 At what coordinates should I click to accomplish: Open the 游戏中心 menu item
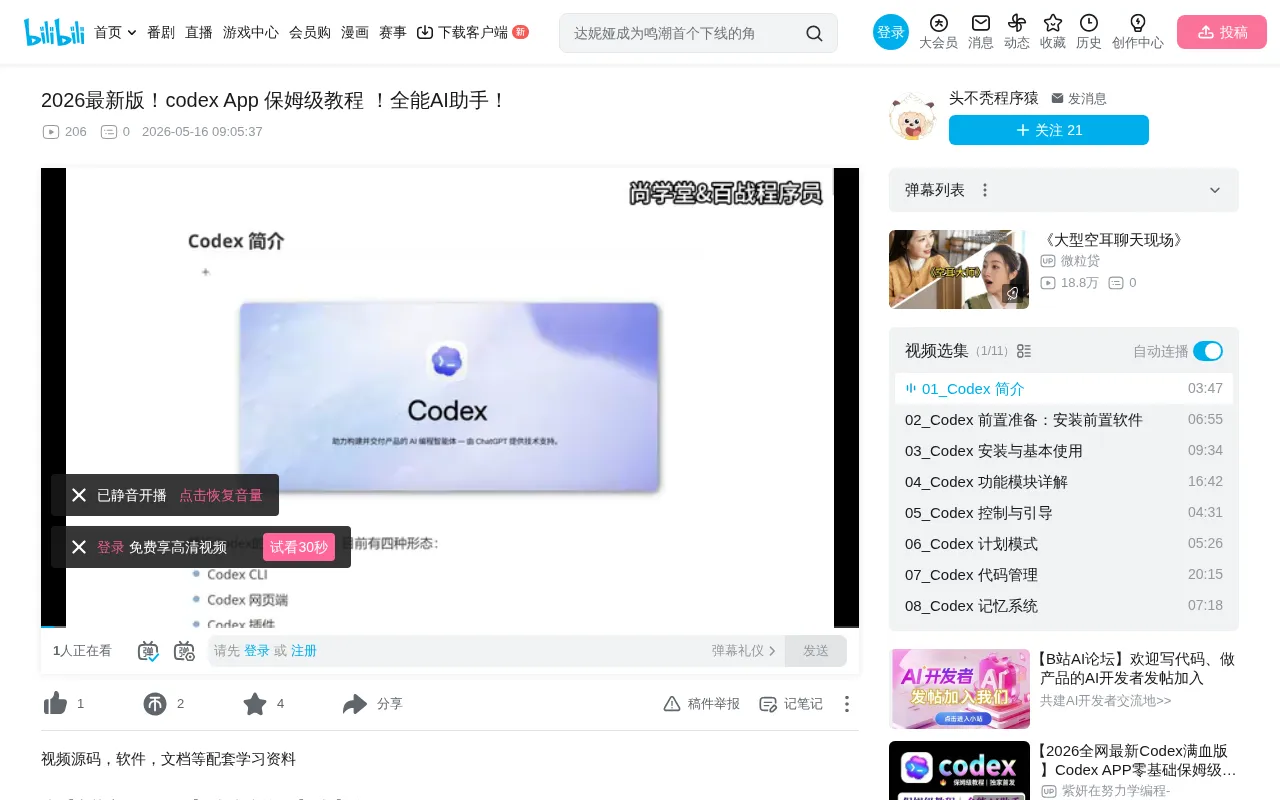tap(251, 32)
